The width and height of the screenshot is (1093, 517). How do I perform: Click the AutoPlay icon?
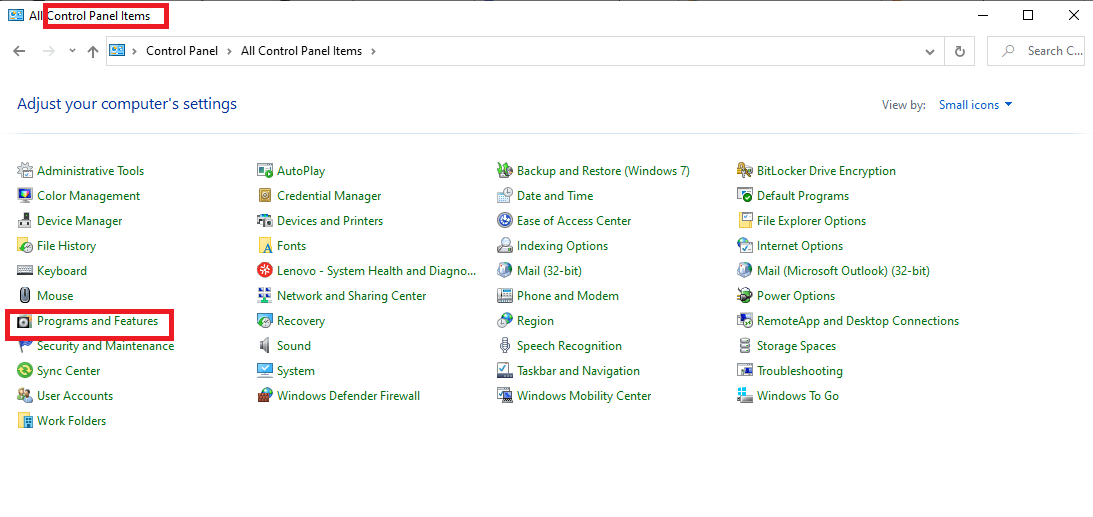[265, 171]
